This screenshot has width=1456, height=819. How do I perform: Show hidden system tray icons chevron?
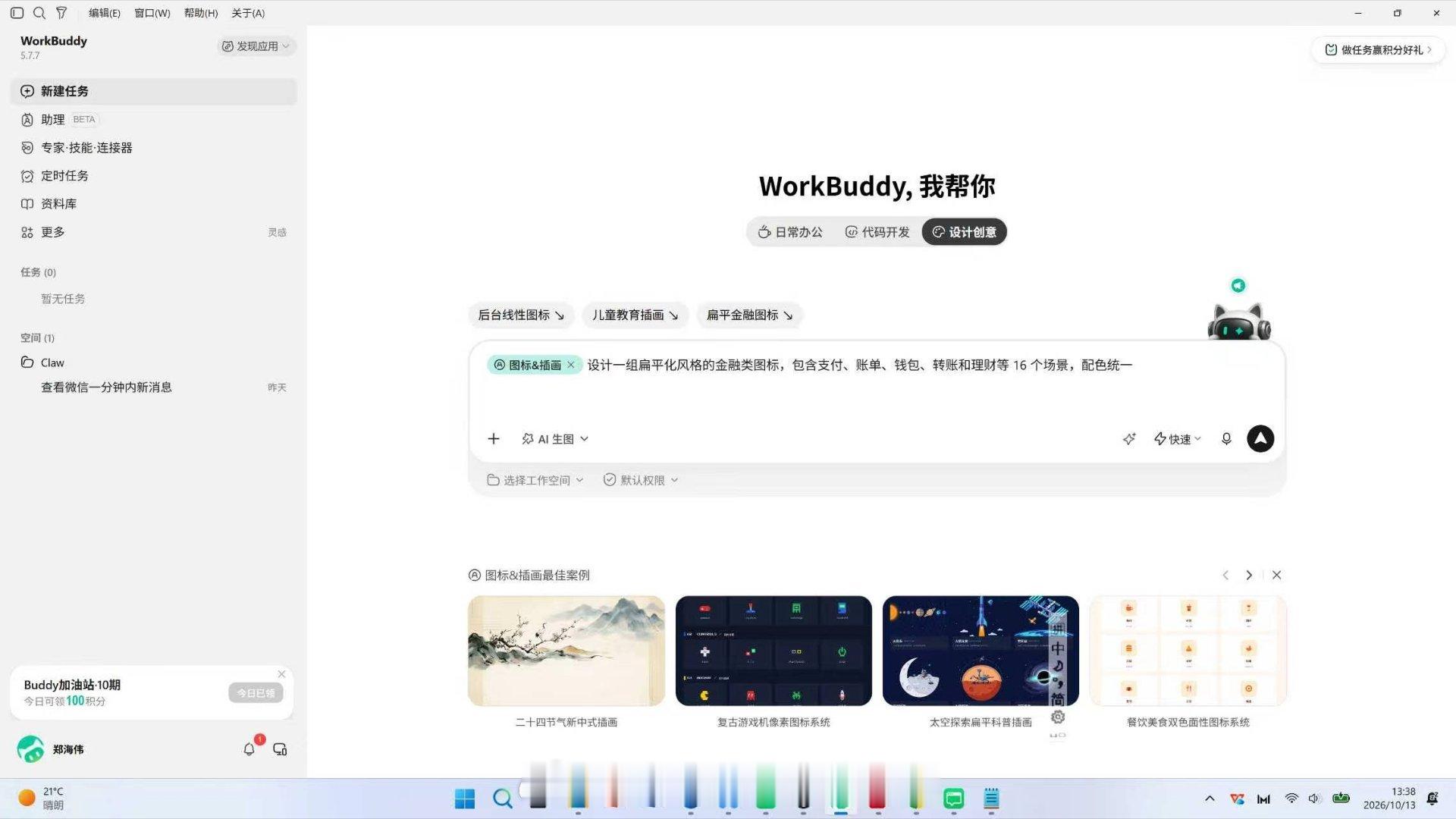click(1210, 799)
